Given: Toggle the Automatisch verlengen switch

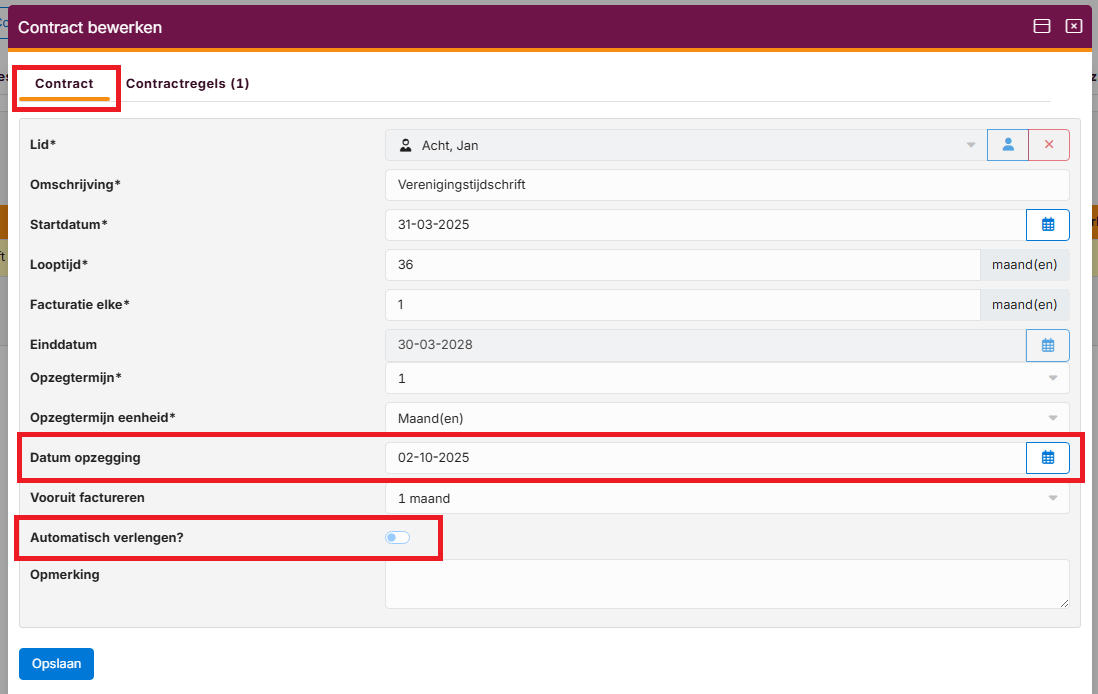Looking at the screenshot, I should [397, 538].
